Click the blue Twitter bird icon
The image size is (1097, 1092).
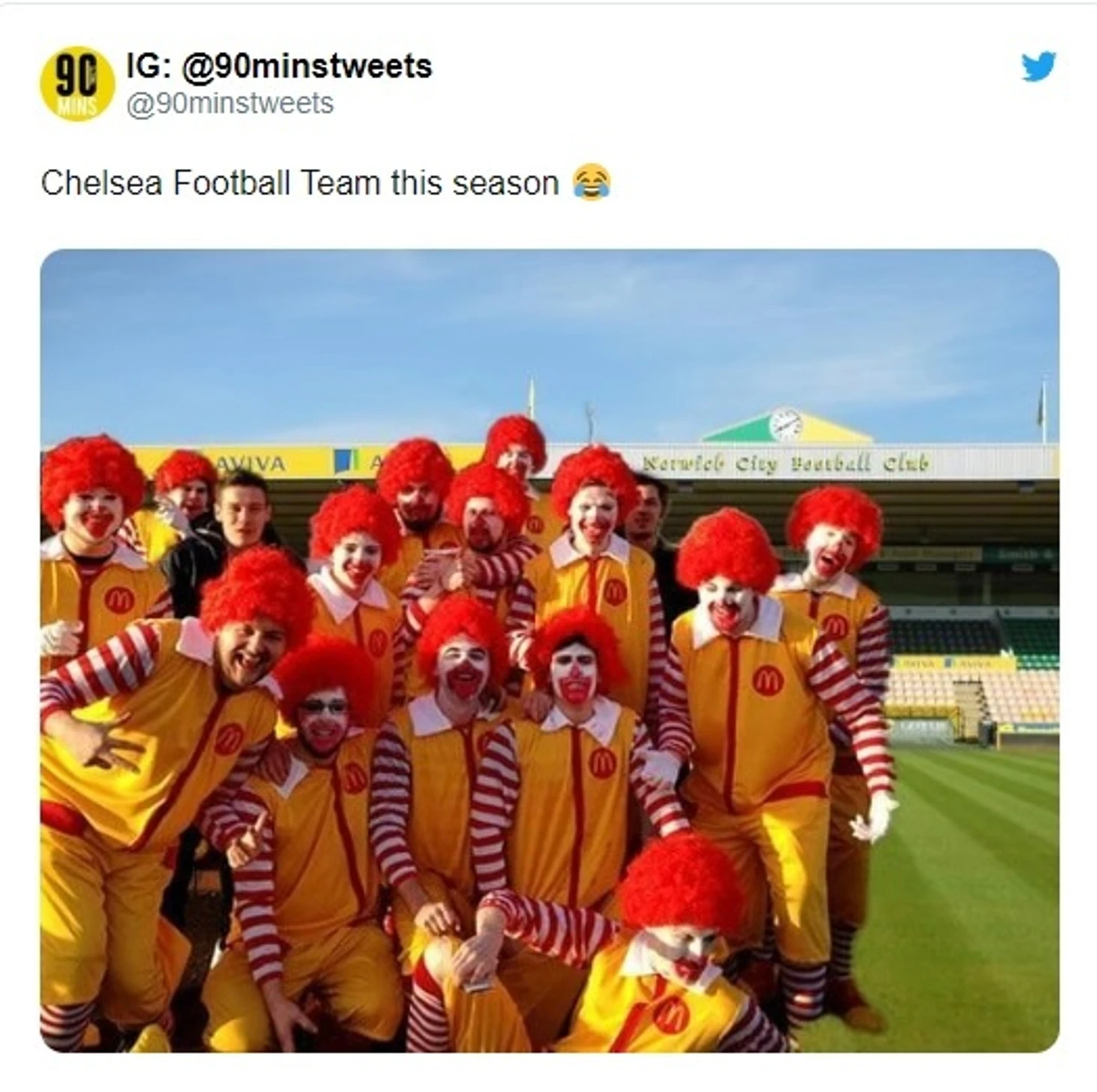click(1038, 65)
